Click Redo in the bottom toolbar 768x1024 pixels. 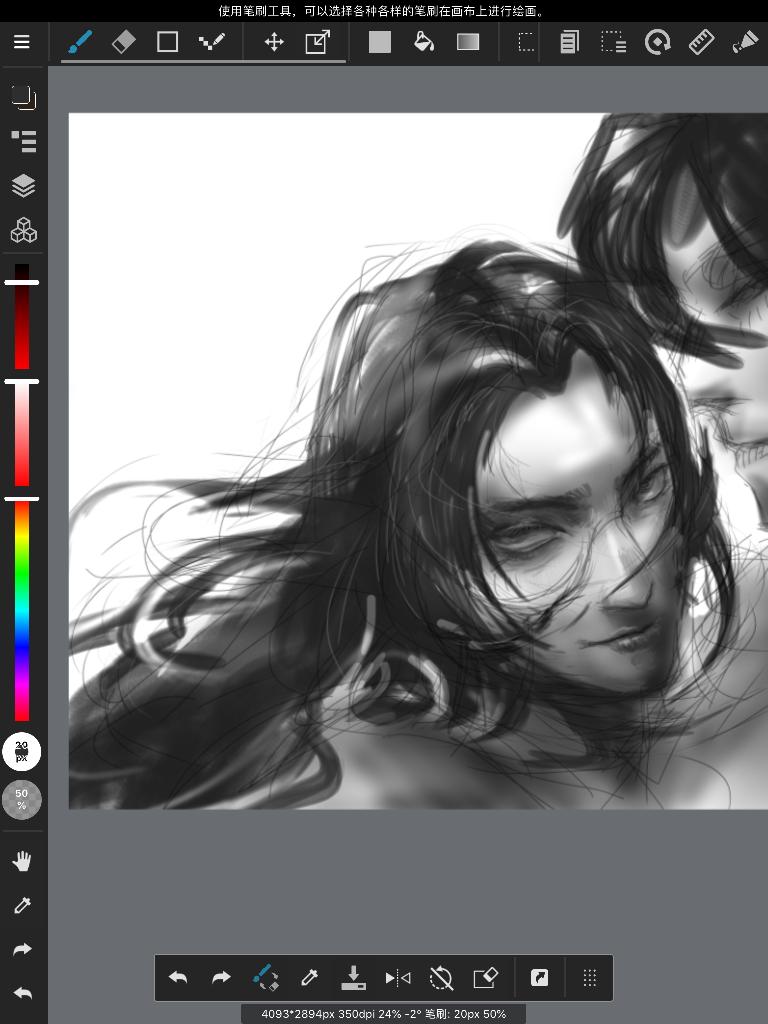pos(221,978)
